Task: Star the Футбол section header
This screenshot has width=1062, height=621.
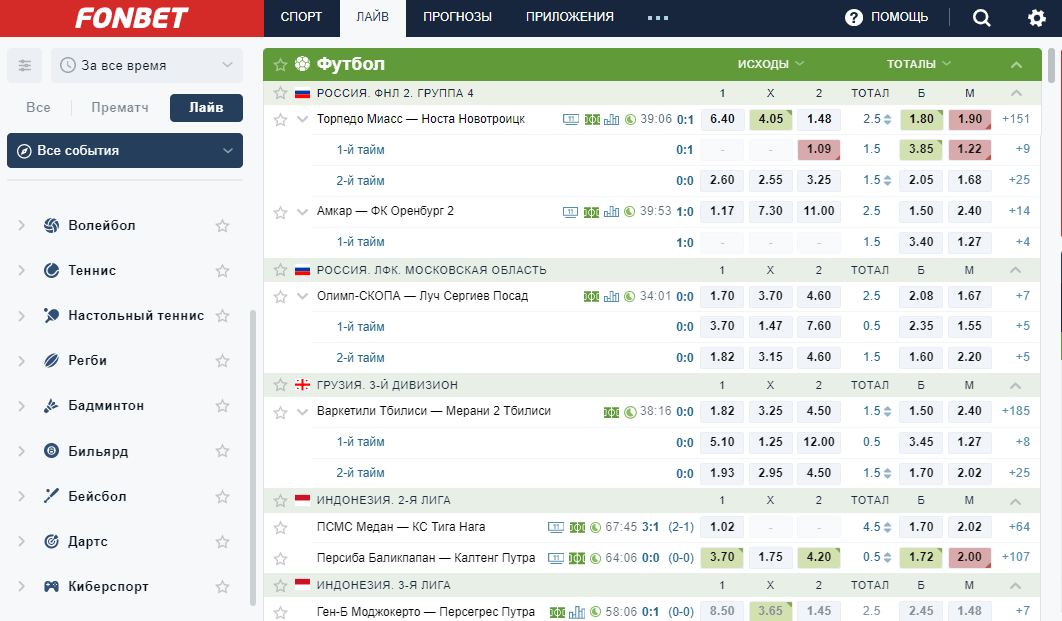Action: click(280, 64)
